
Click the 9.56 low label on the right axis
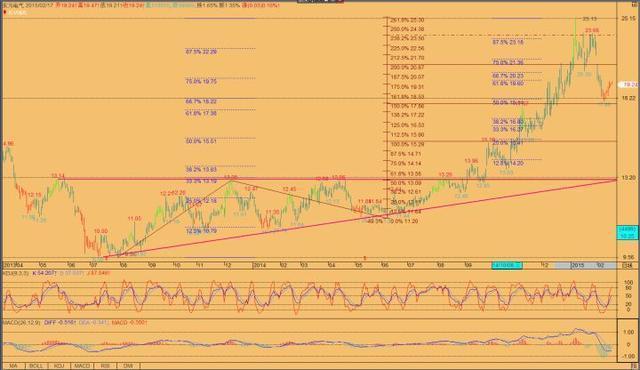tap(629, 257)
